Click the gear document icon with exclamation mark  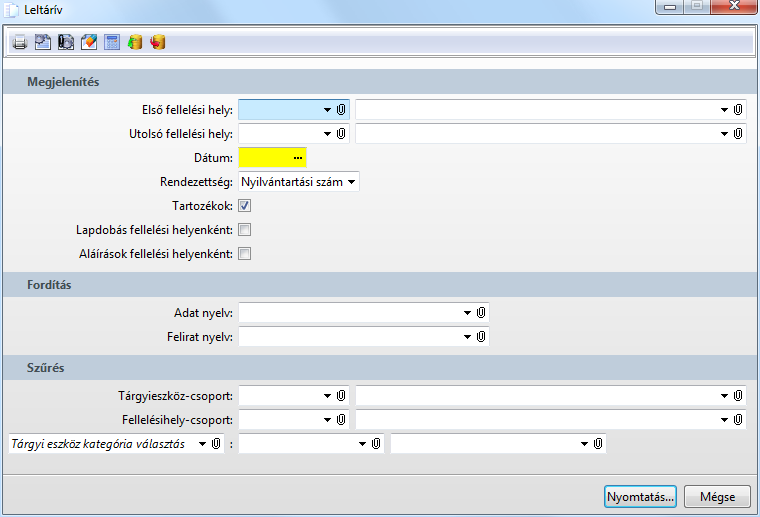[x=66, y=43]
